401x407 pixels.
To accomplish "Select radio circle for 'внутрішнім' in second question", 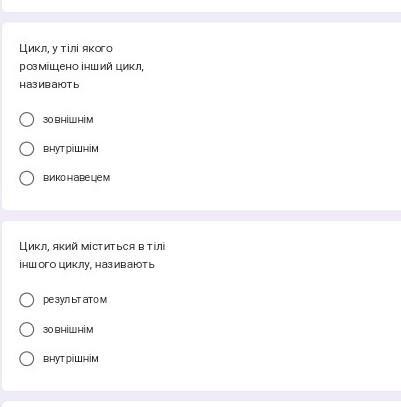I will (27, 359).
